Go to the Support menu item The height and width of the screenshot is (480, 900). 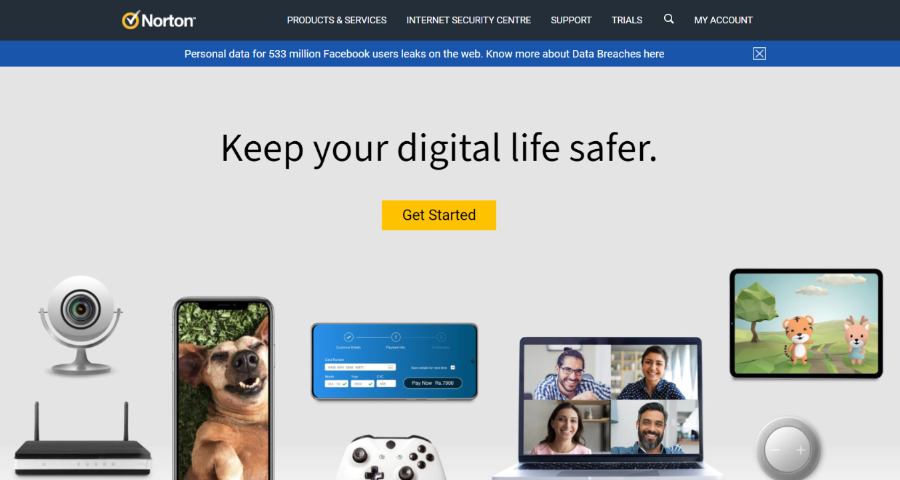[x=571, y=20]
